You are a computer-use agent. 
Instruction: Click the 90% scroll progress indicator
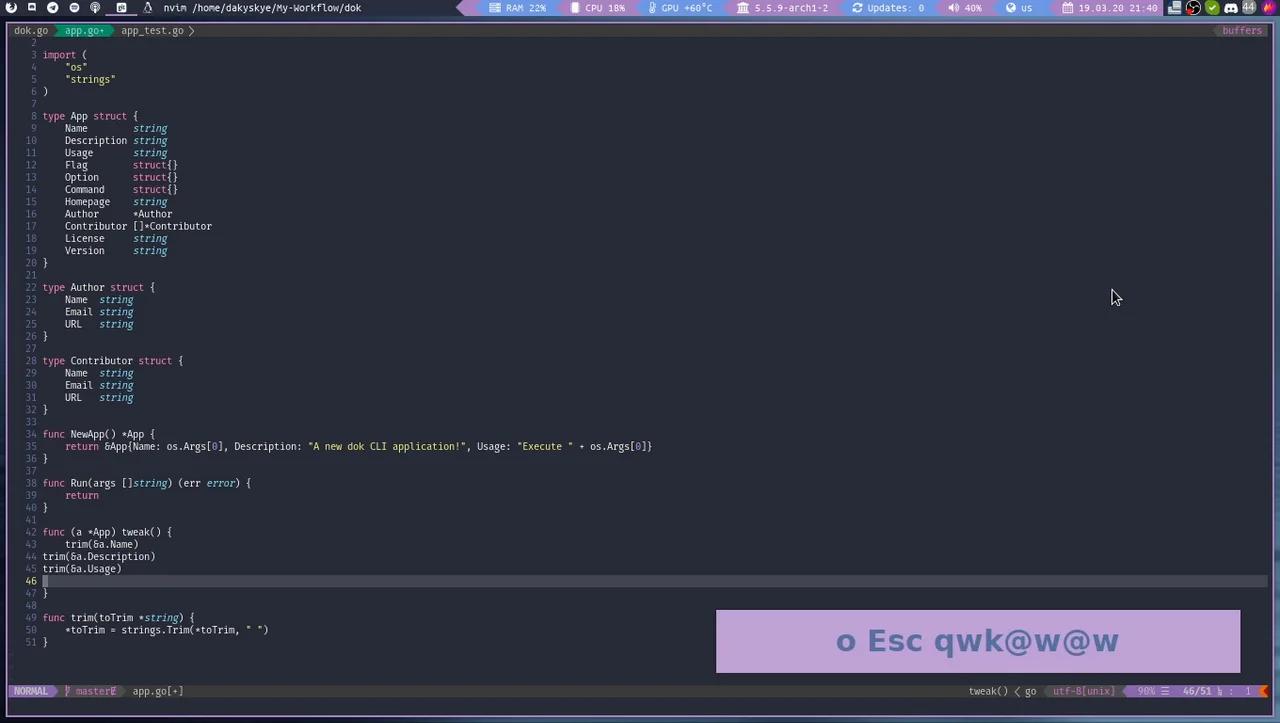(1146, 690)
